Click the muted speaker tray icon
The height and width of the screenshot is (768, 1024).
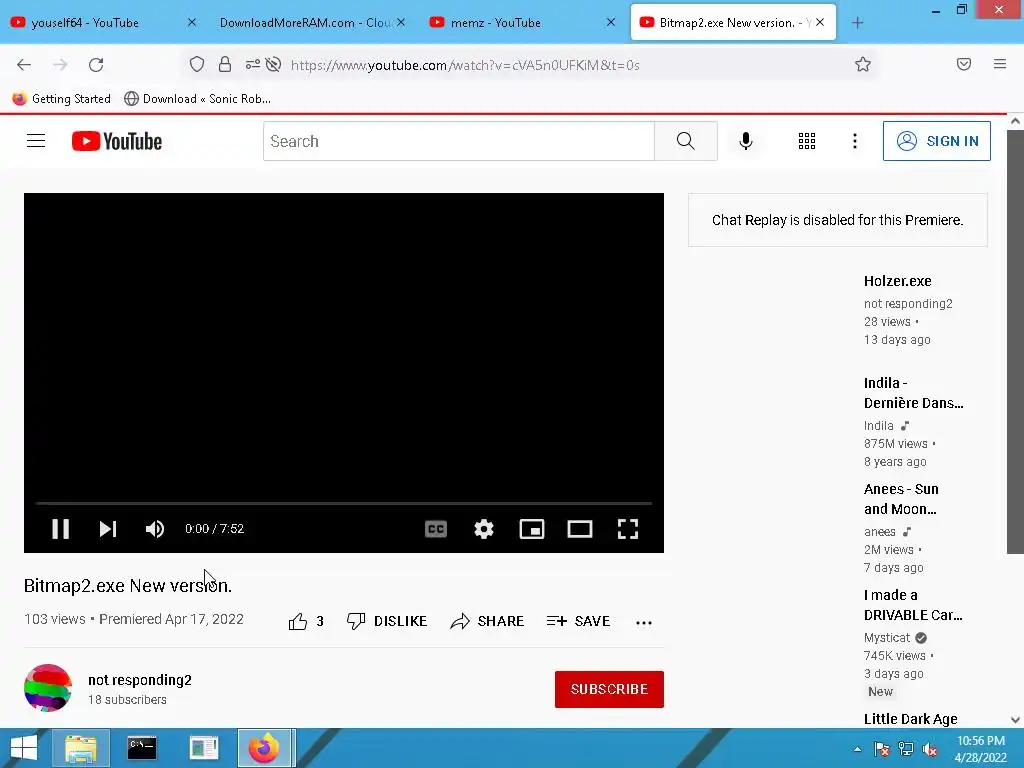(x=930, y=749)
